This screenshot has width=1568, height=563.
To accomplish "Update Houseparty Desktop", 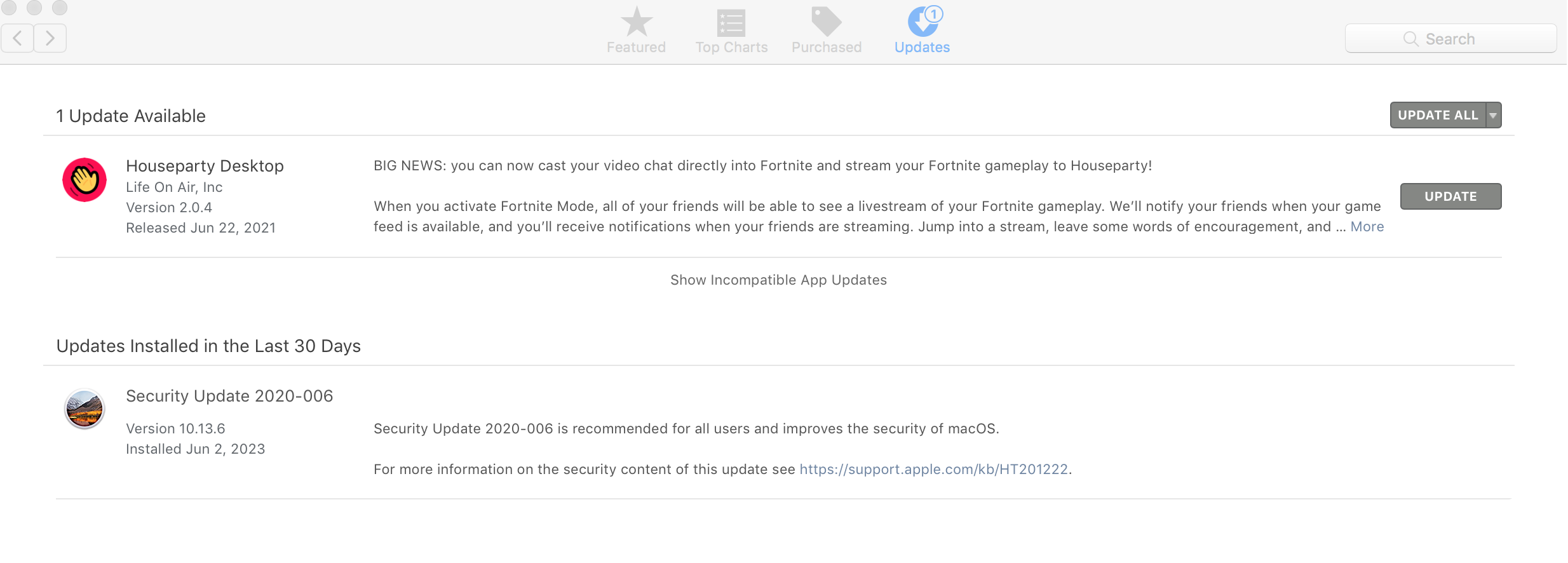I will click(1450, 196).
